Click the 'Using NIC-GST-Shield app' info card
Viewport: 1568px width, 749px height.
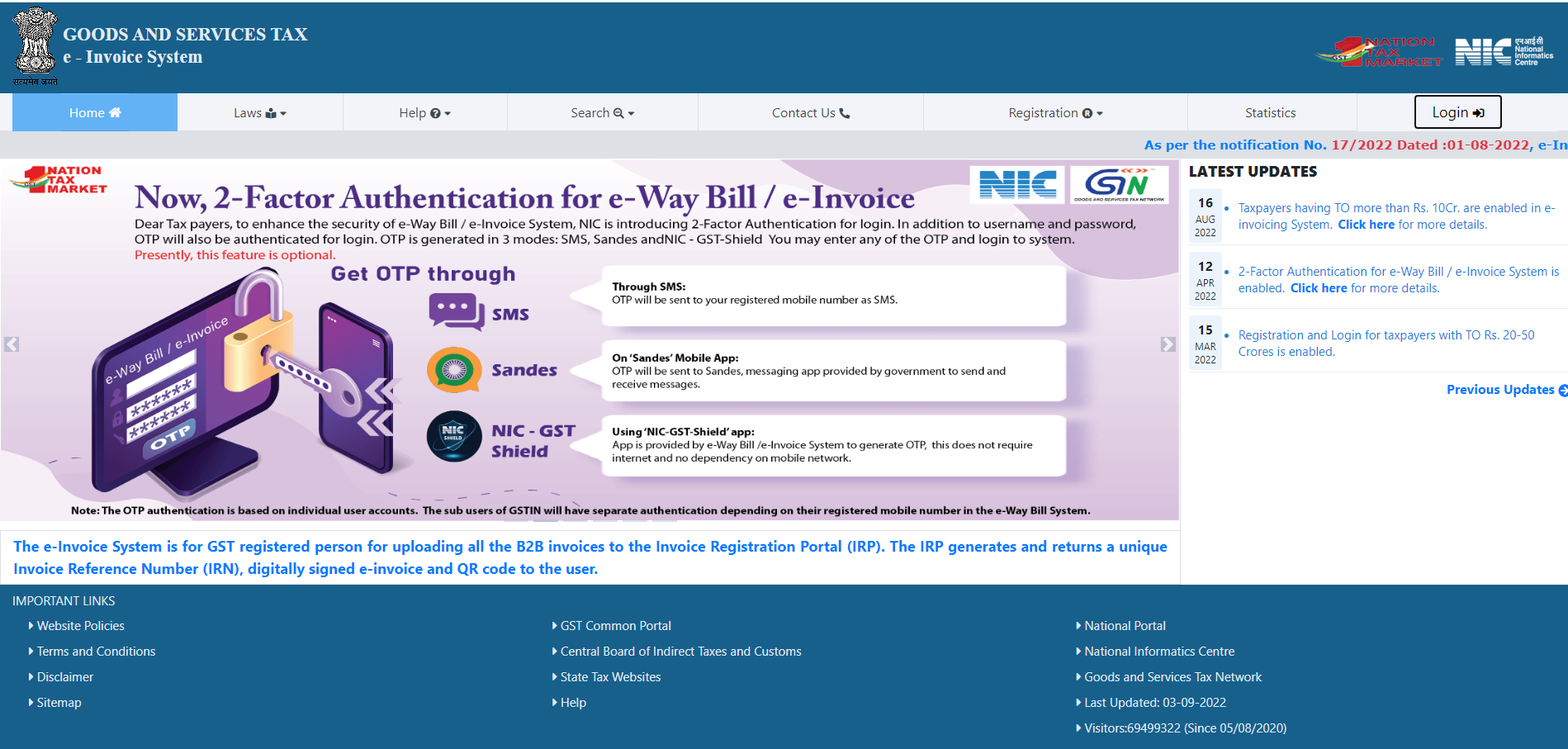pos(834,446)
